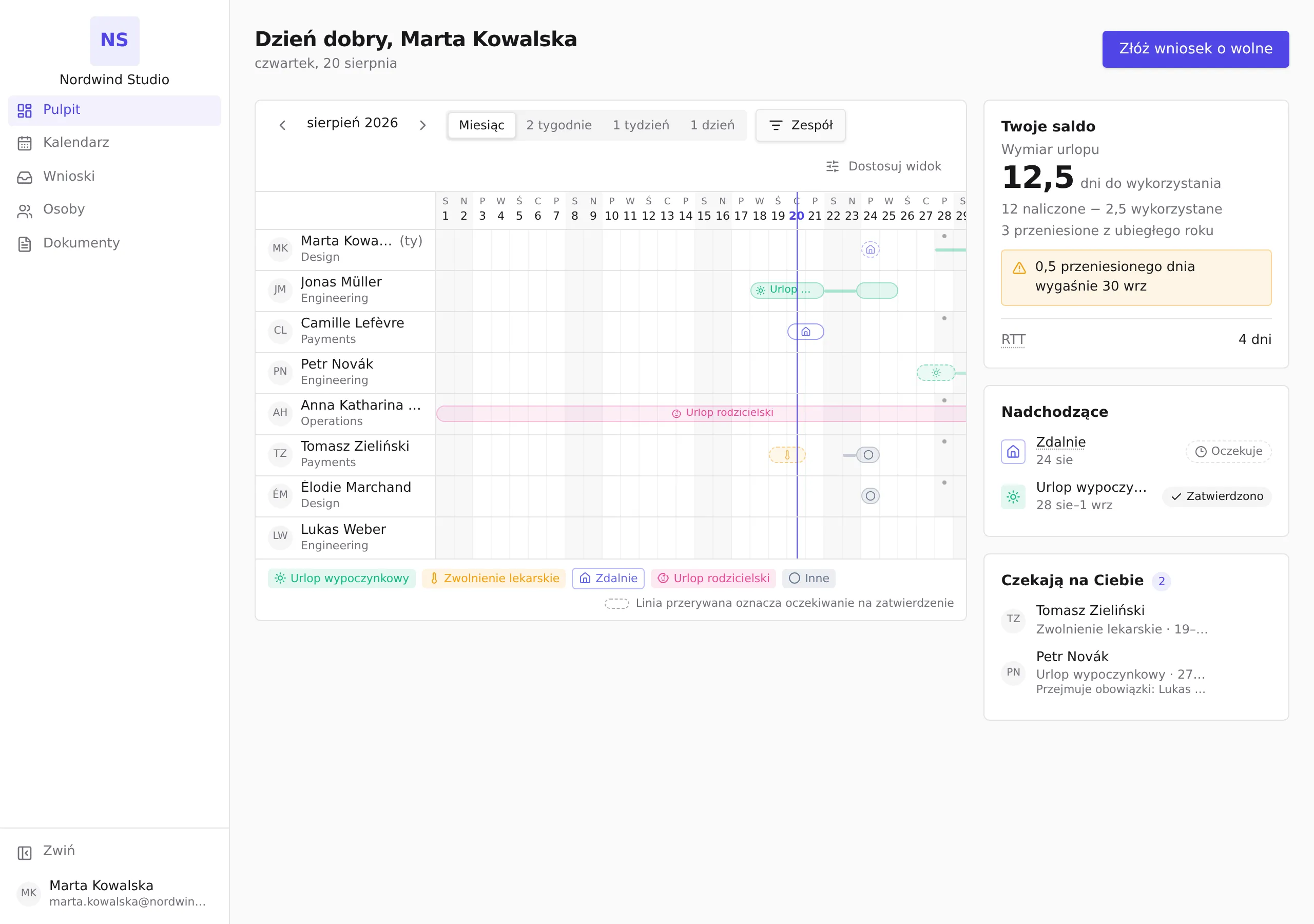Click the expiring carried-over day warning
Viewport: 1314px width, 924px height.
(1136, 278)
